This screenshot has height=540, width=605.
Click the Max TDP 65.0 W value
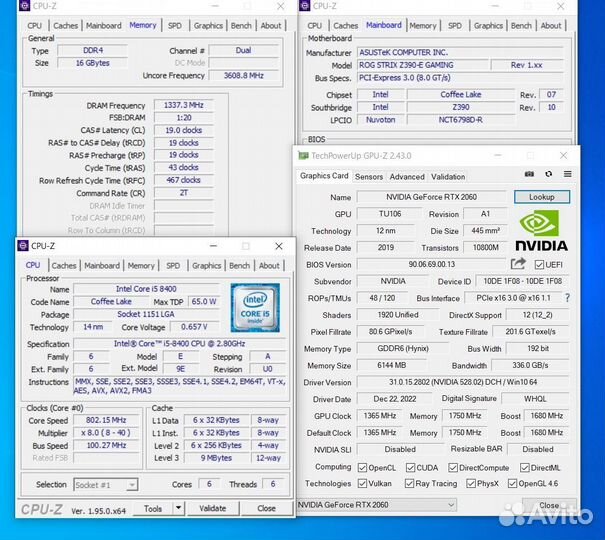203,302
